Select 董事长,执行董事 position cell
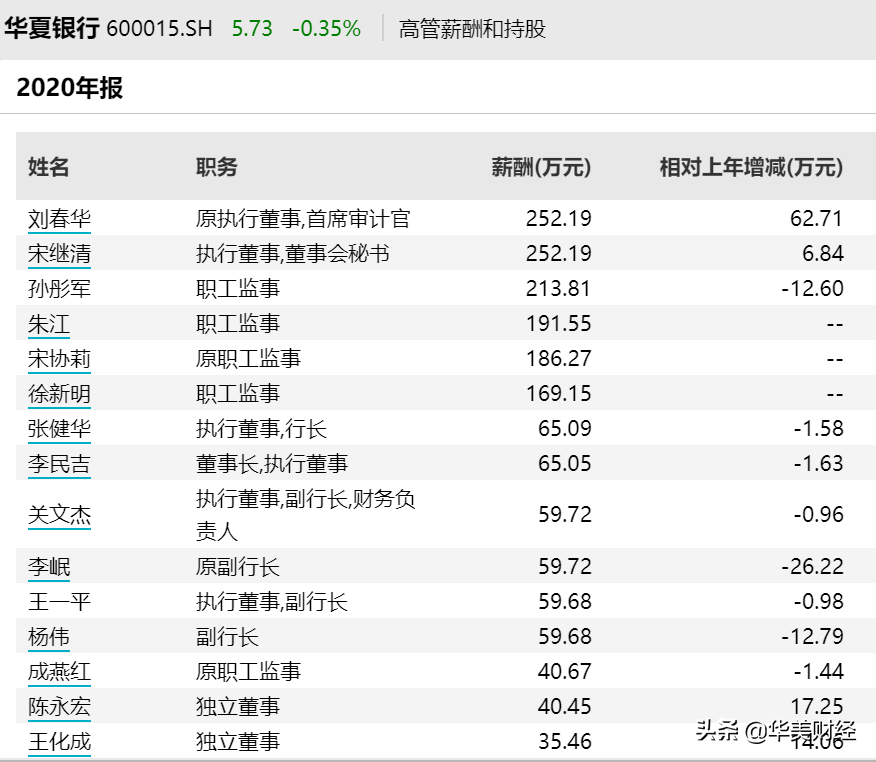The height and width of the screenshot is (762, 876). (272, 464)
